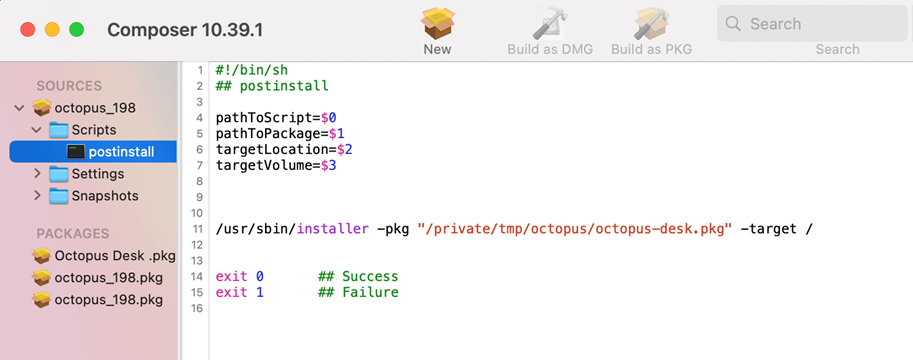Focus the Search field in the toolbar
This screenshot has width=913, height=360.
812,24
